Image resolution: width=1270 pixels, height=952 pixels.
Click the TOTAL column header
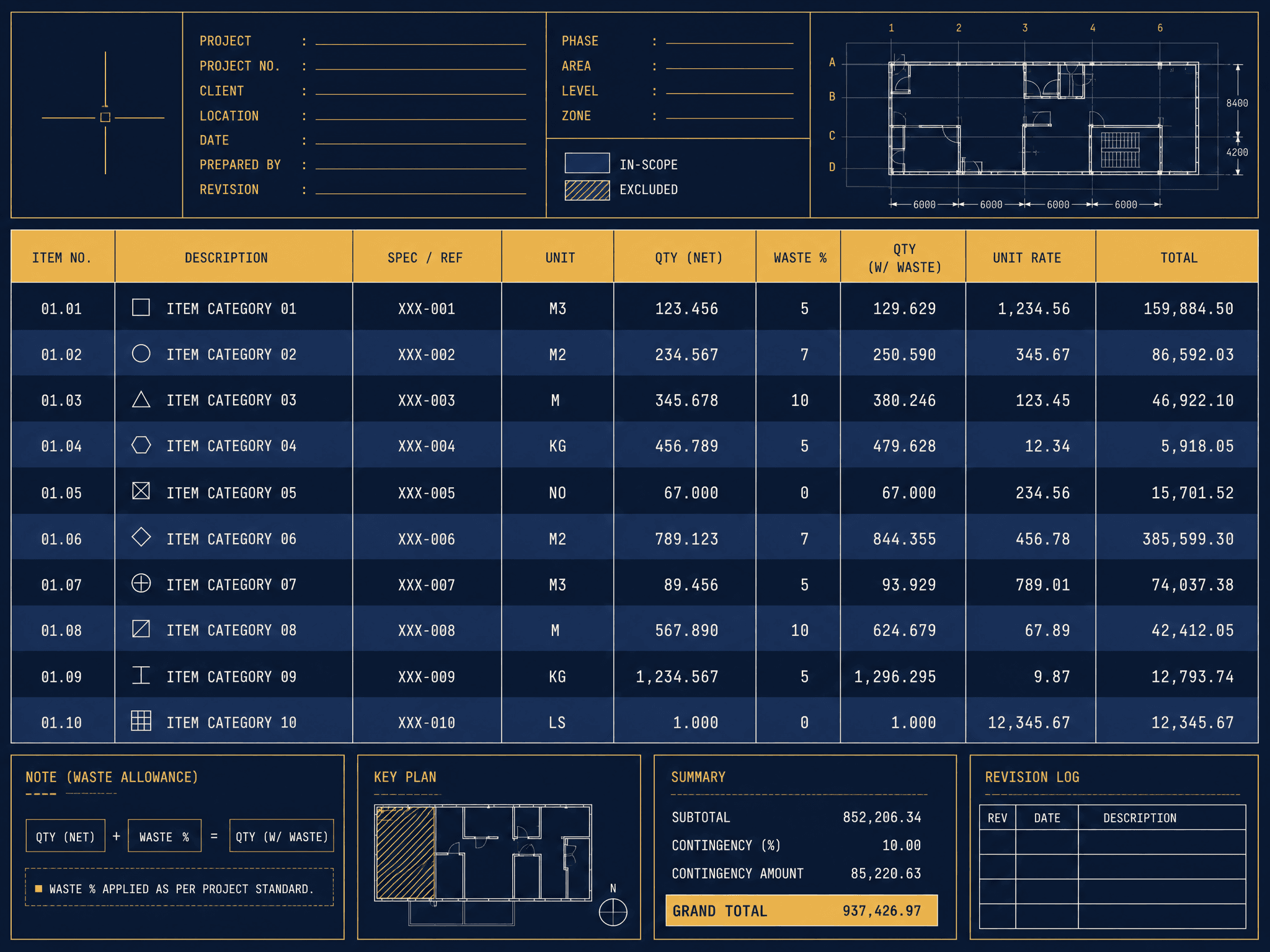click(x=1177, y=257)
